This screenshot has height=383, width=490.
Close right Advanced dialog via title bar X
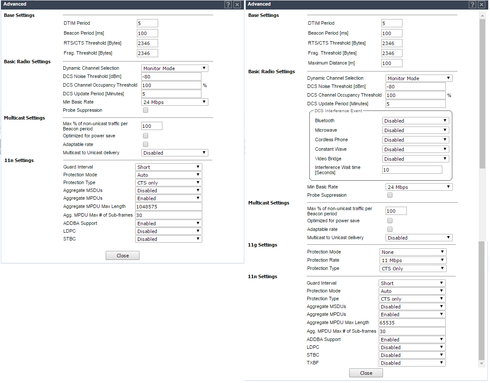pos(481,4)
